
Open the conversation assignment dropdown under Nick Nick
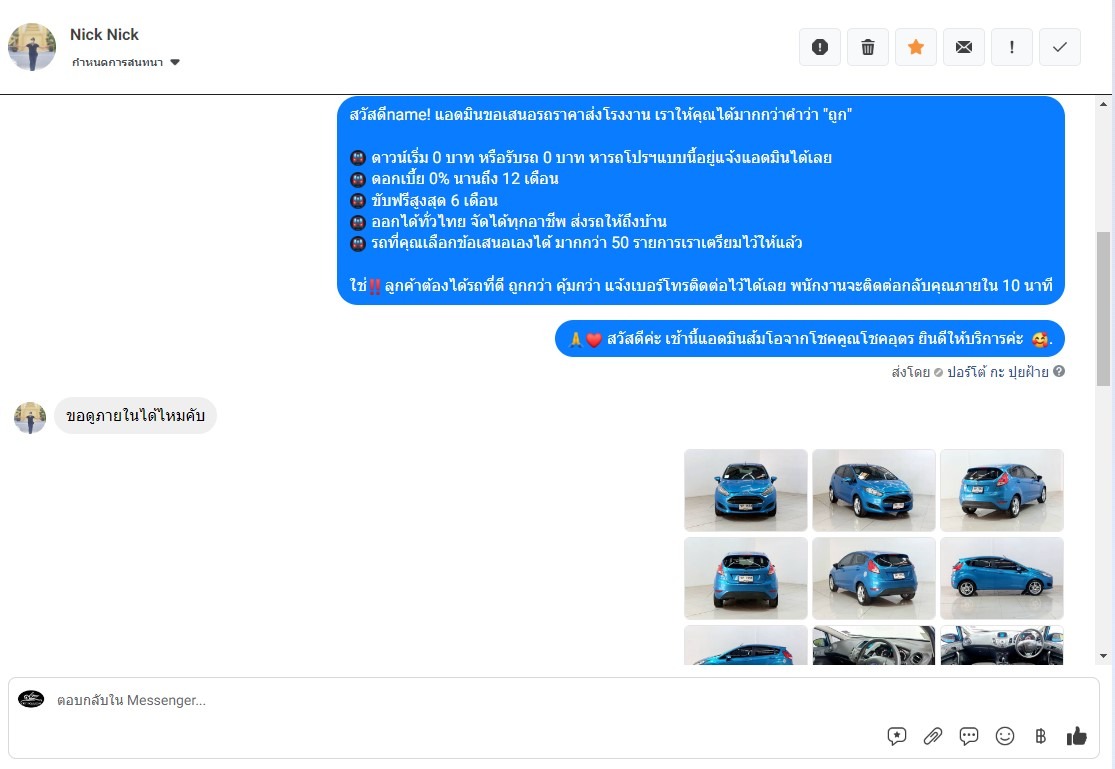(126, 63)
